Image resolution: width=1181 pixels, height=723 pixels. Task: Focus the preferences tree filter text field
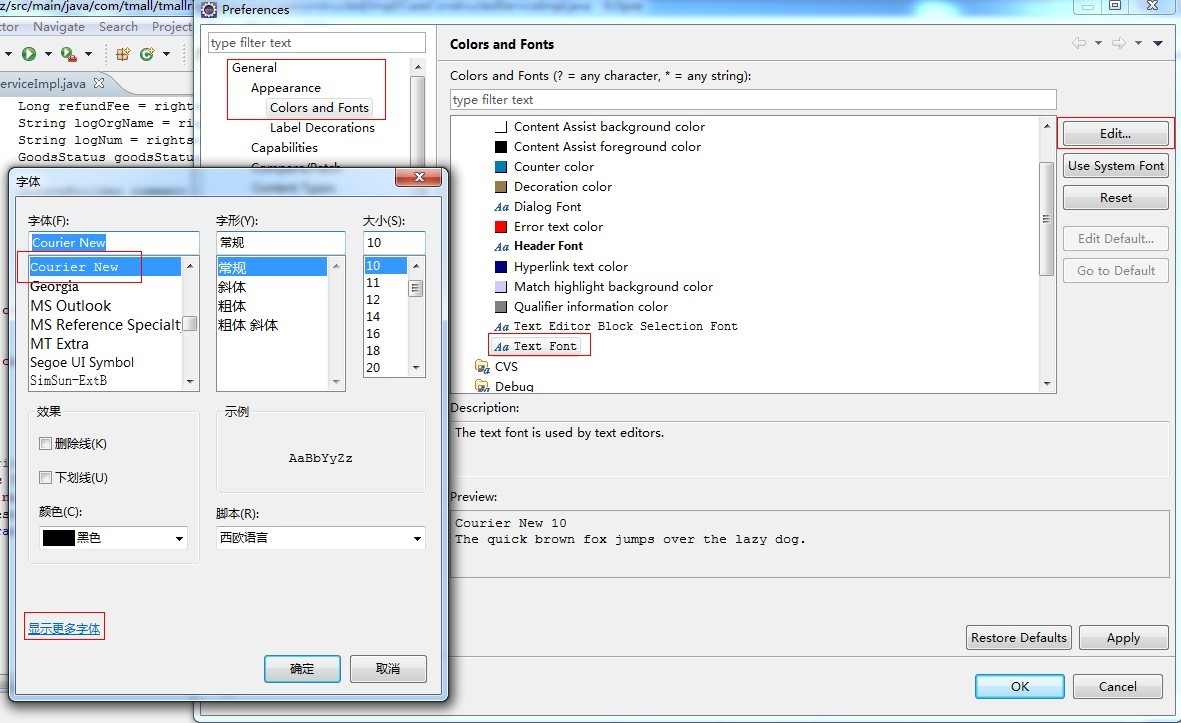317,42
